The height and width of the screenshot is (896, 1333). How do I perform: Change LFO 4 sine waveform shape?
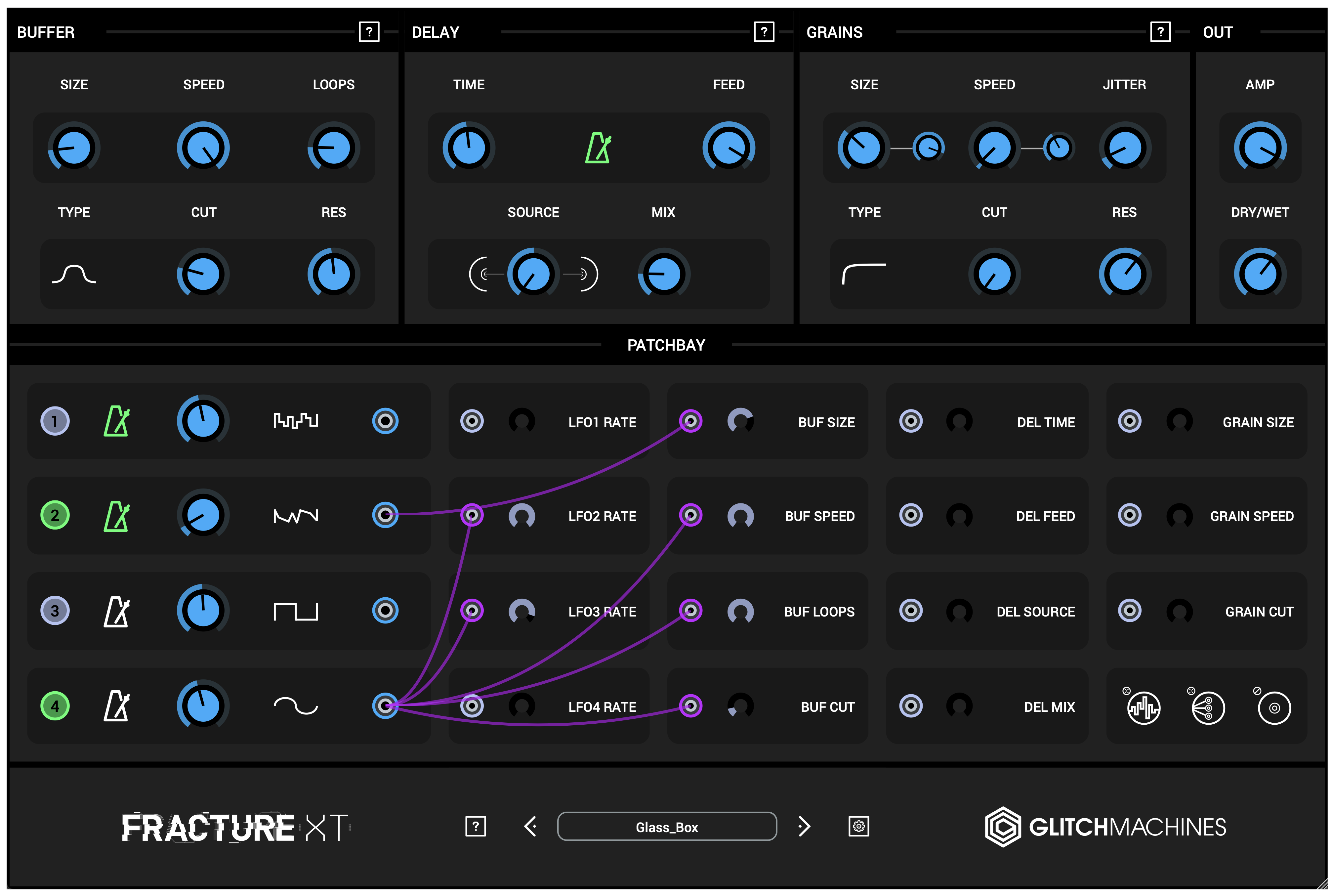point(295,706)
